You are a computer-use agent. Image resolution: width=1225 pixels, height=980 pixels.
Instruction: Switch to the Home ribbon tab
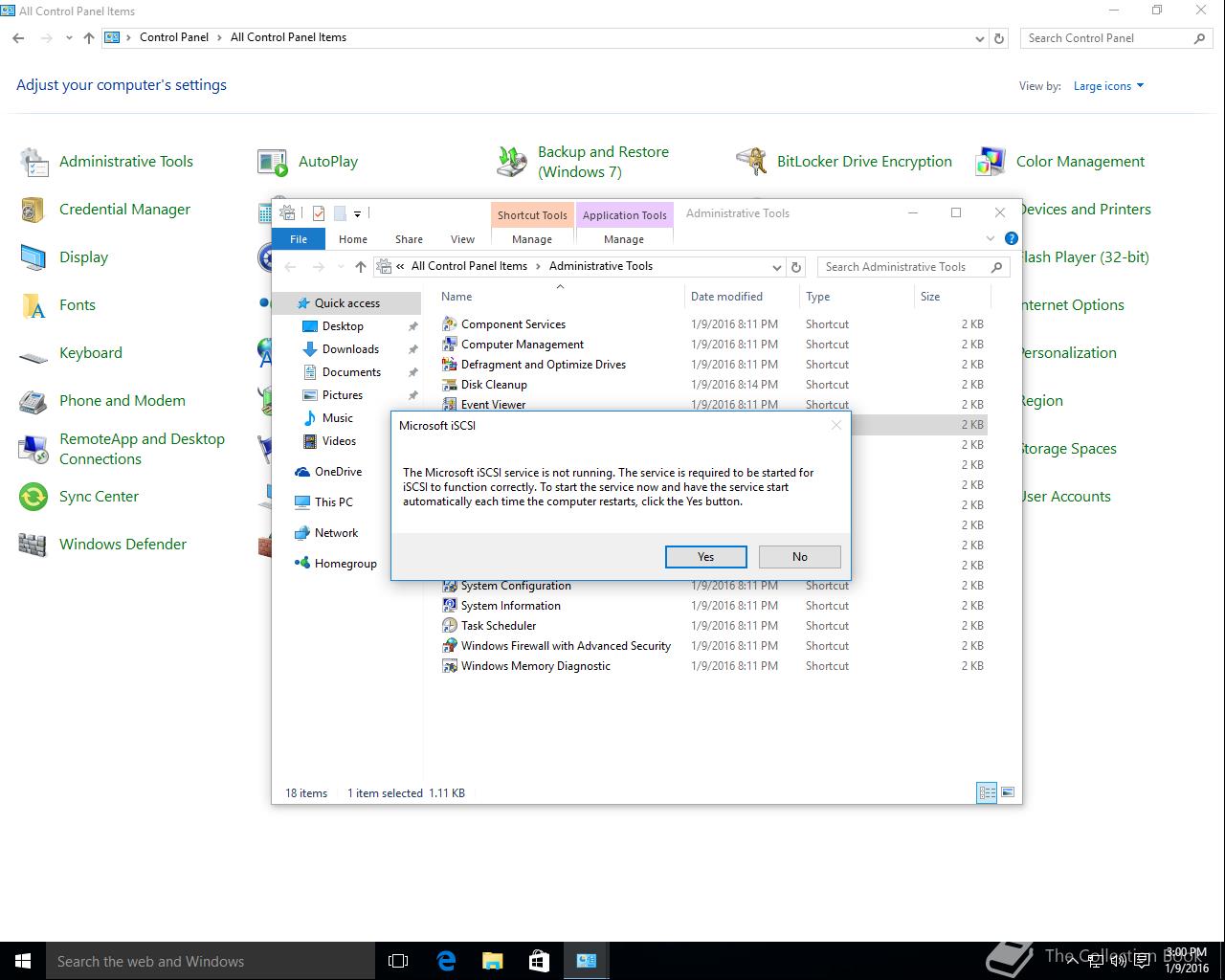(353, 239)
